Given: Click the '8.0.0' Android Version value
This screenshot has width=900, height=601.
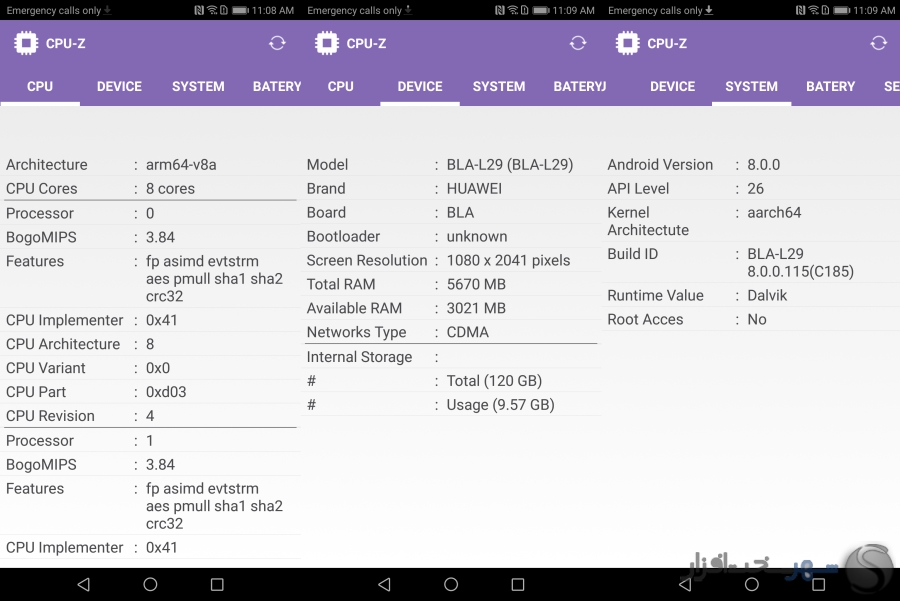Looking at the screenshot, I should 763,165.
